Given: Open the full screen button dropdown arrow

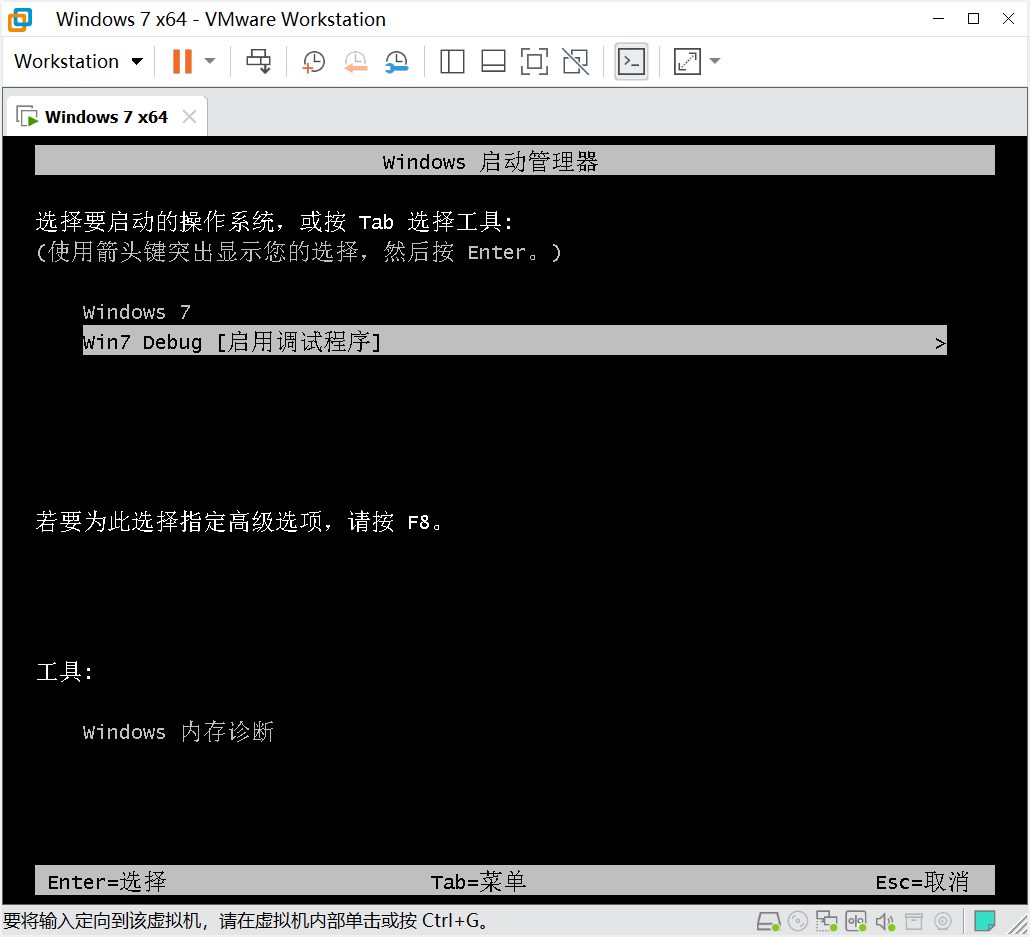Looking at the screenshot, I should (714, 61).
